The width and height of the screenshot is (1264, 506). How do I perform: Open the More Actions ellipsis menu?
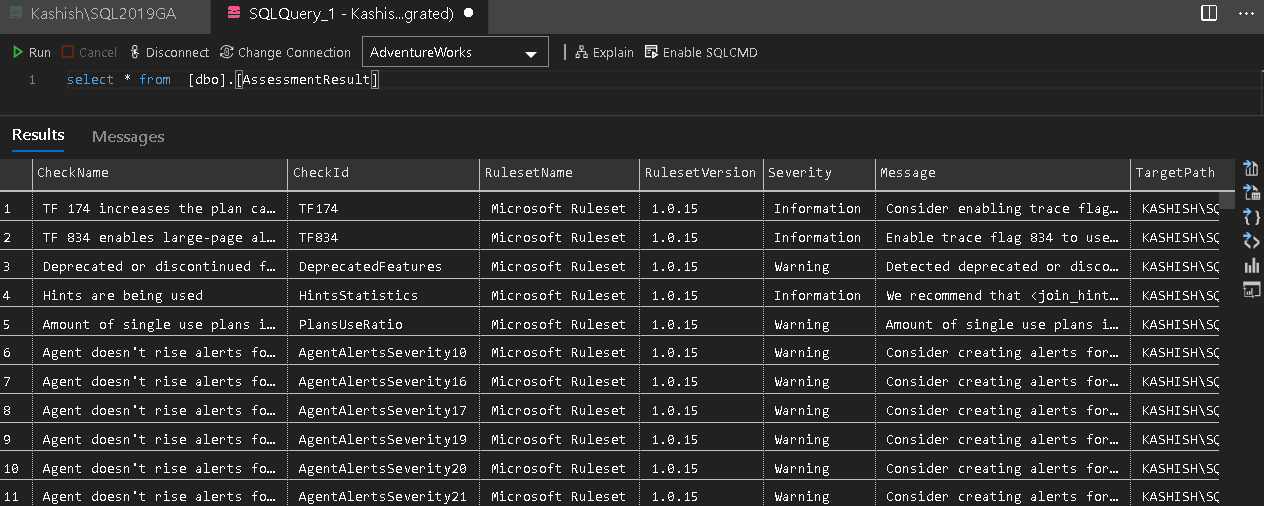(x=1245, y=13)
